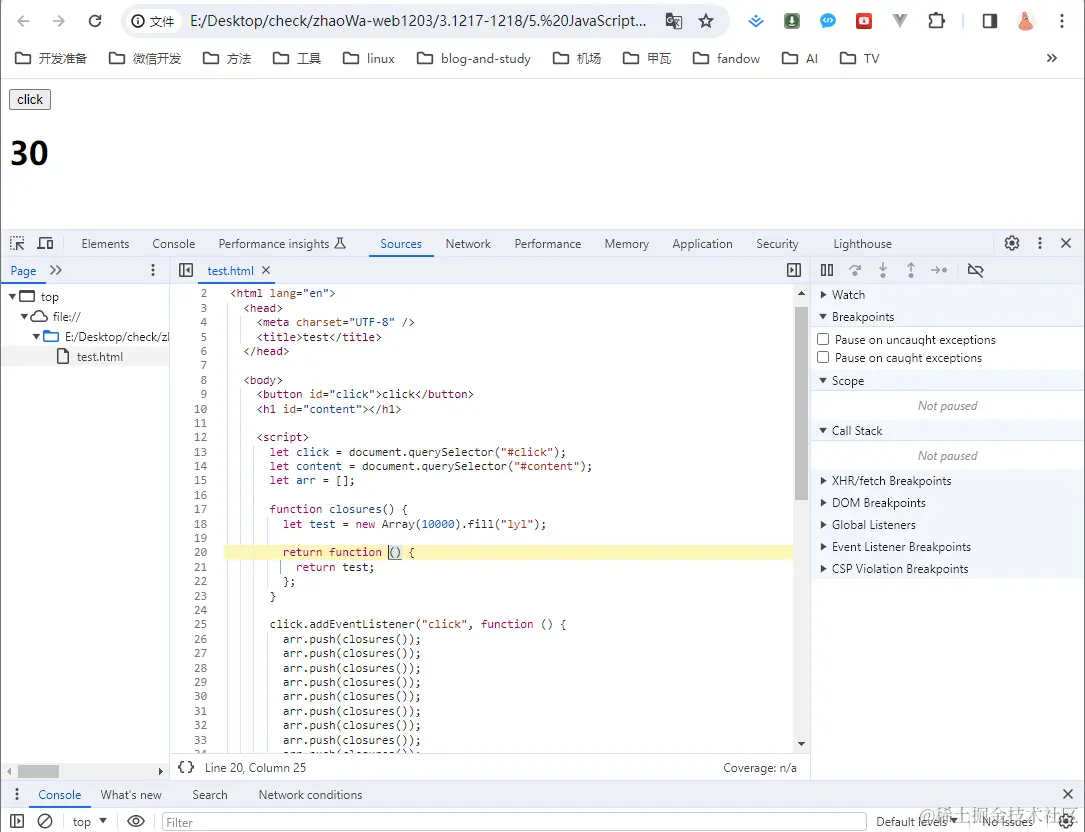
Task: Open Chrome's three-dot menu
Action: [1061, 21]
